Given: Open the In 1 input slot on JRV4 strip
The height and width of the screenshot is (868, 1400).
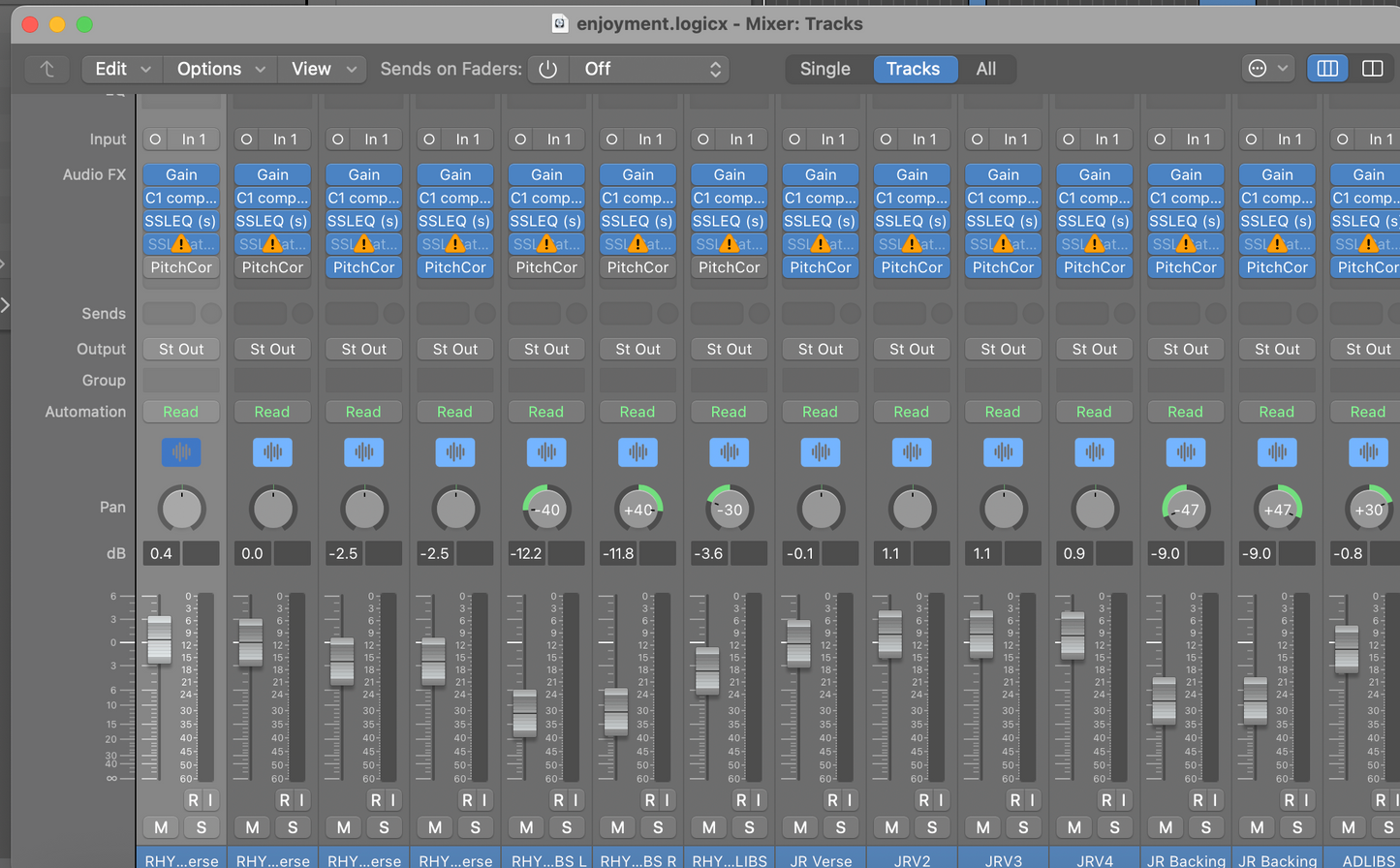Looking at the screenshot, I should pos(1107,139).
